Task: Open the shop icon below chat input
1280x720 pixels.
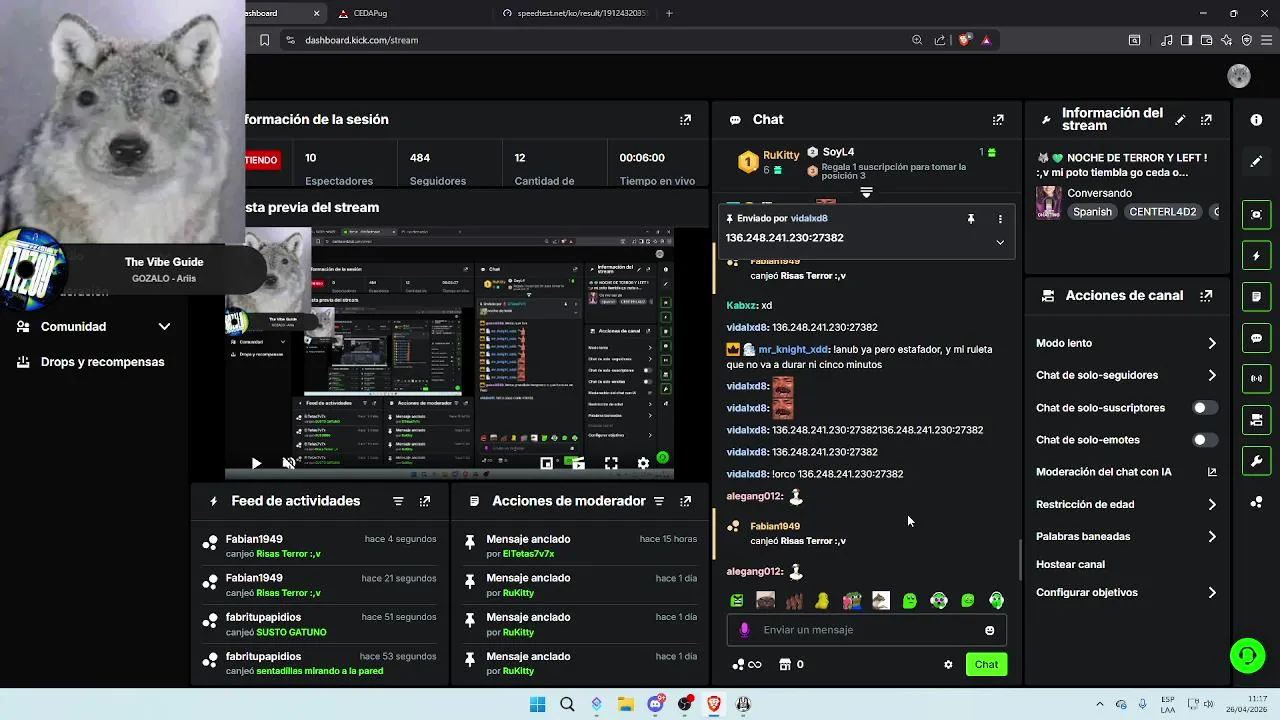Action: [785, 664]
